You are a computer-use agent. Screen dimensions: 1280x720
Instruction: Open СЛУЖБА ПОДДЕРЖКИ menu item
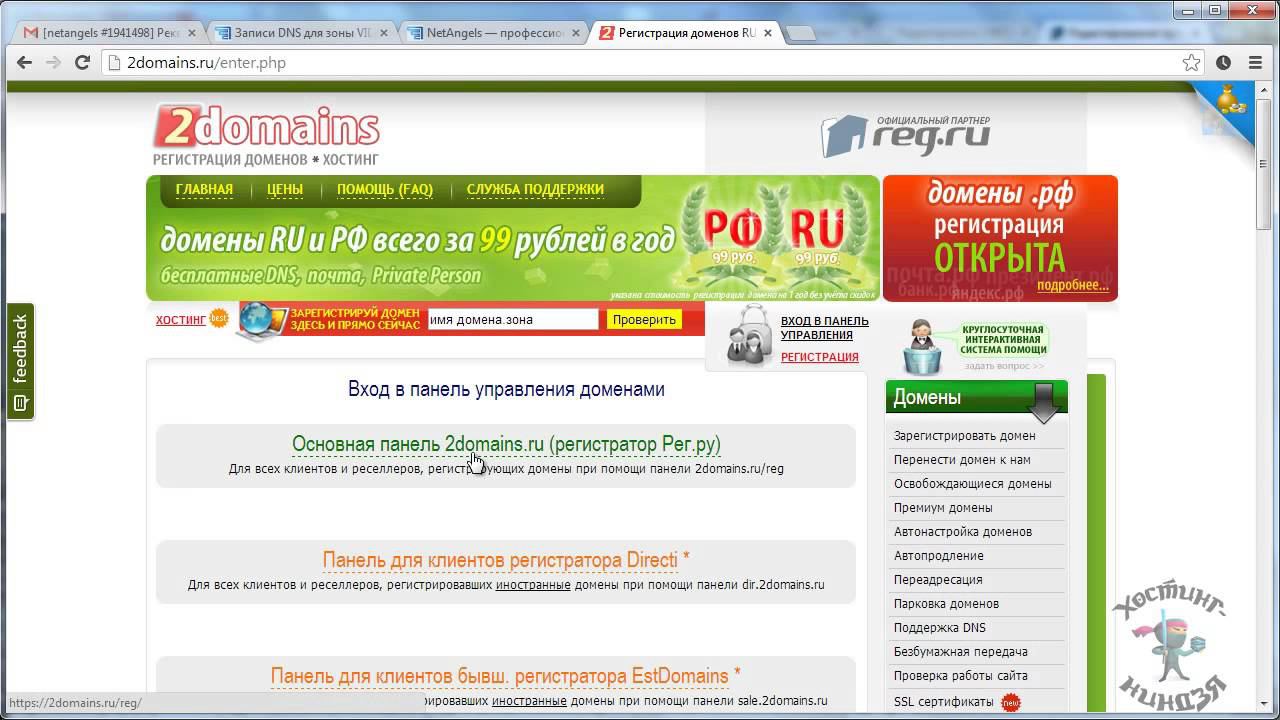coord(535,189)
